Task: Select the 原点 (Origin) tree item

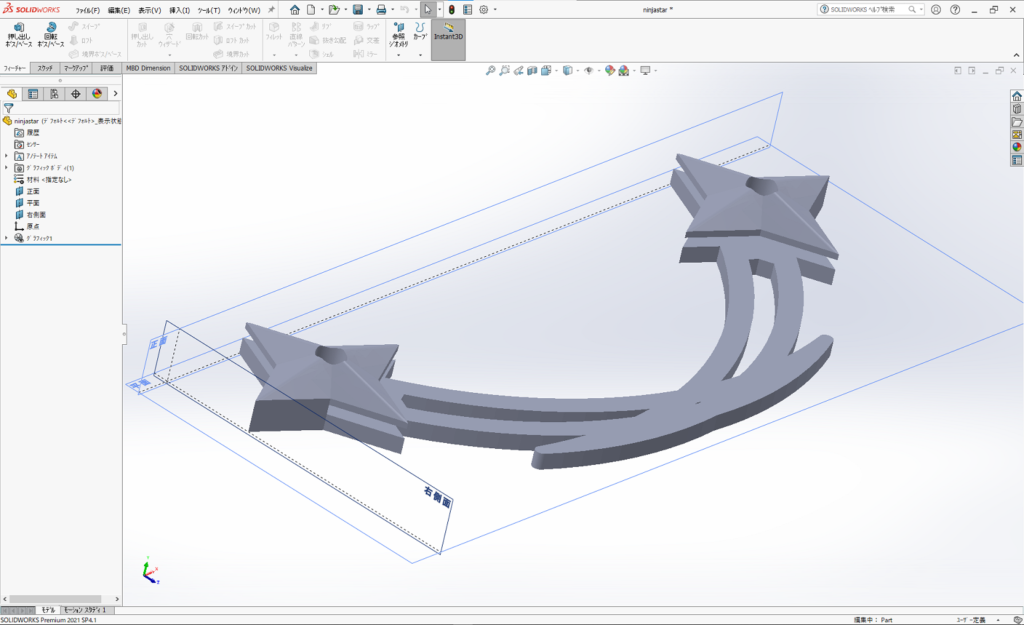Action: click(x=27, y=227)
